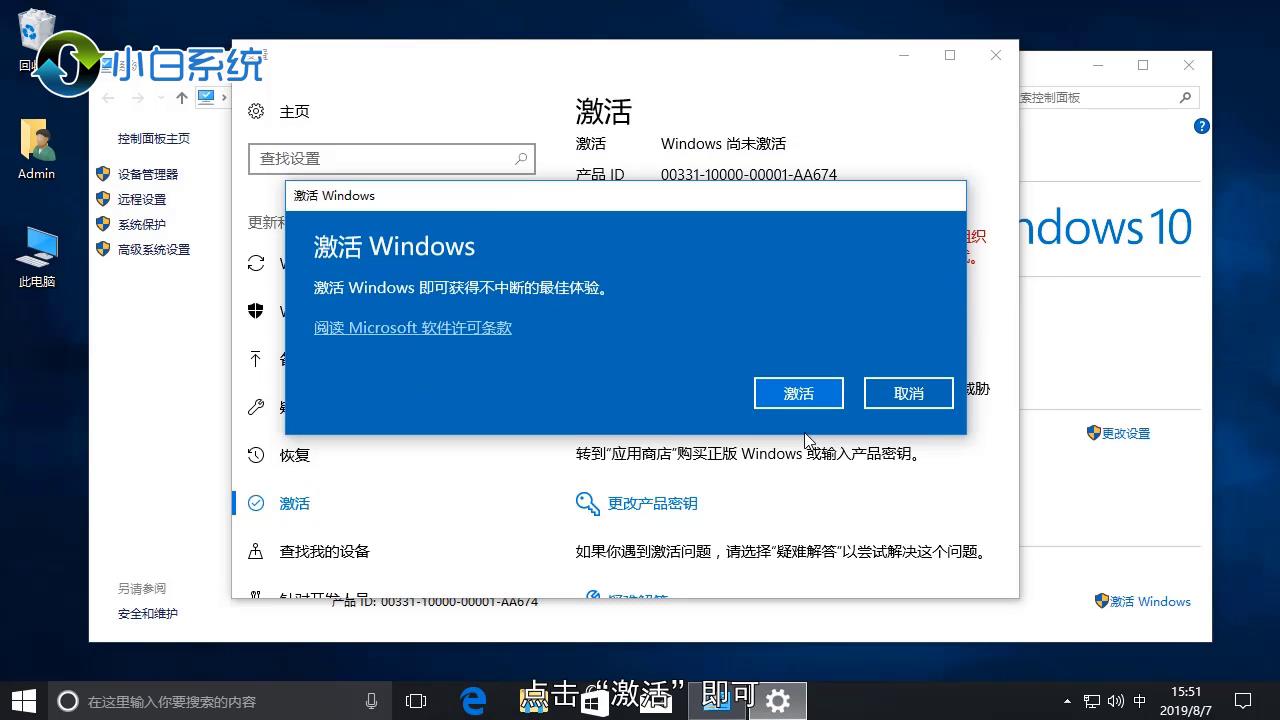Click the Cortana microphone icon
The height and width of the screenshot is (720, 1280).
pos(371,701)
